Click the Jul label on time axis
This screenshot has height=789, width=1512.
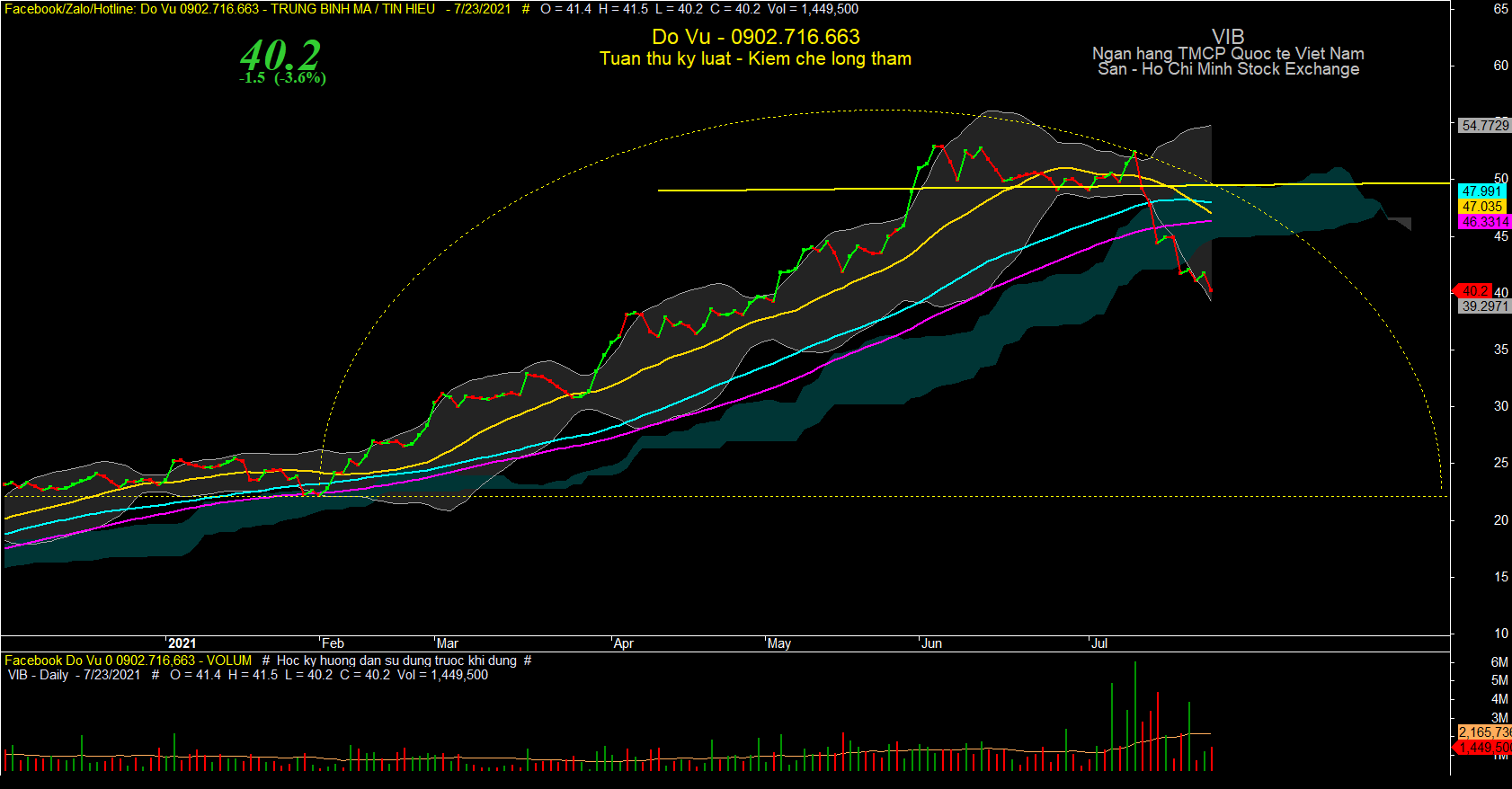[x=1099, y=643]
